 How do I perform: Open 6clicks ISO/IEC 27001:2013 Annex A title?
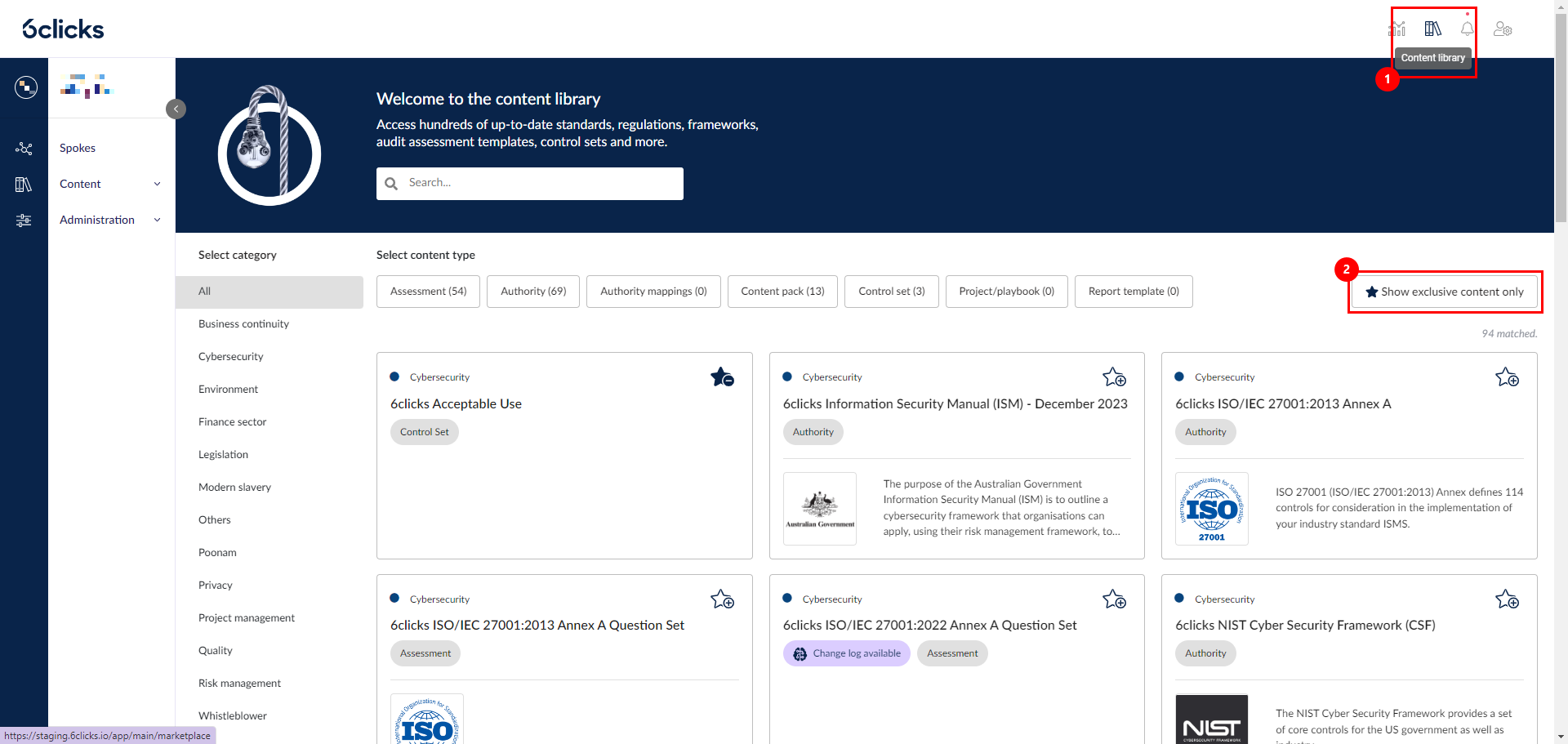1283,404
